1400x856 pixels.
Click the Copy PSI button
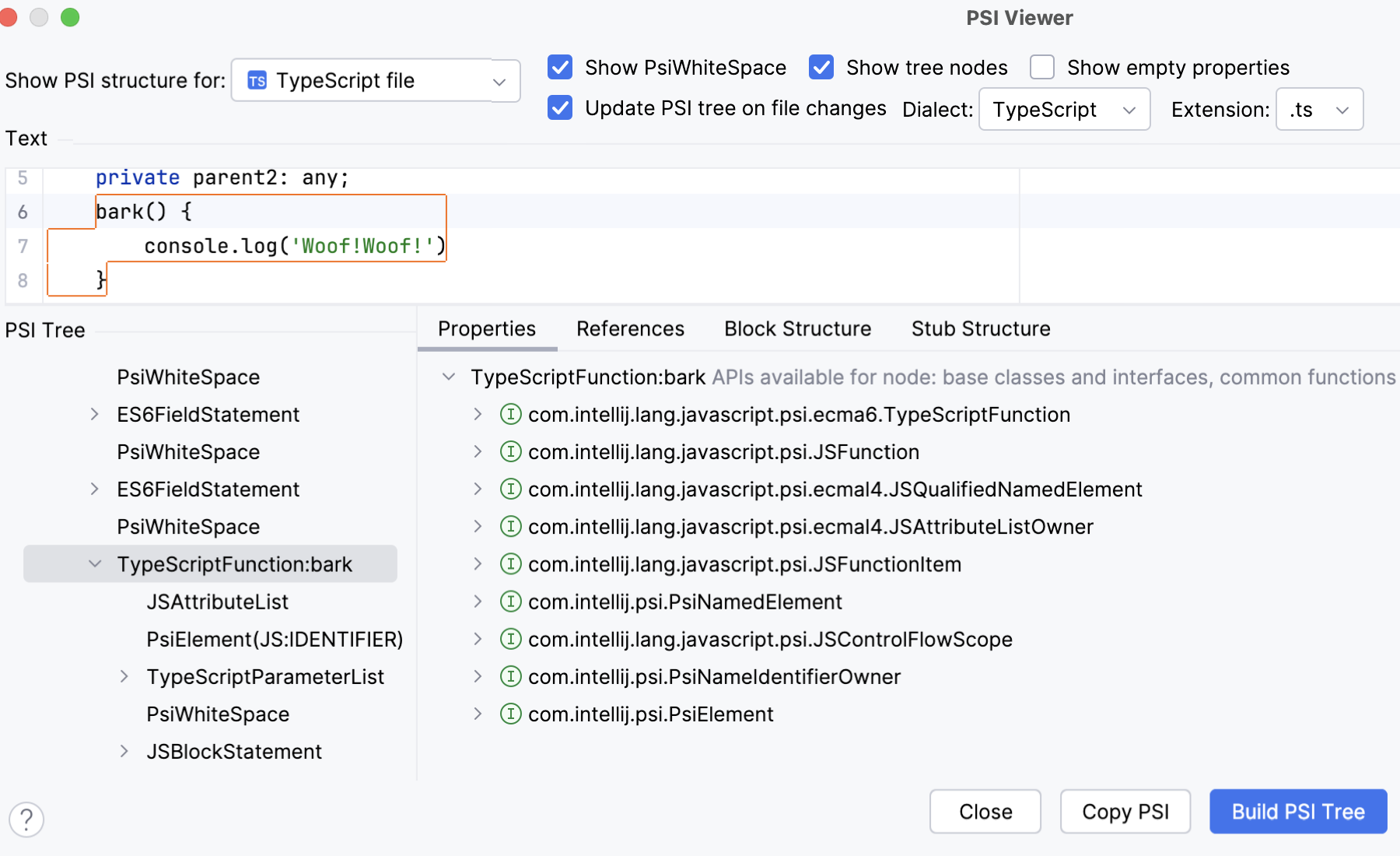click(1125, 812)
